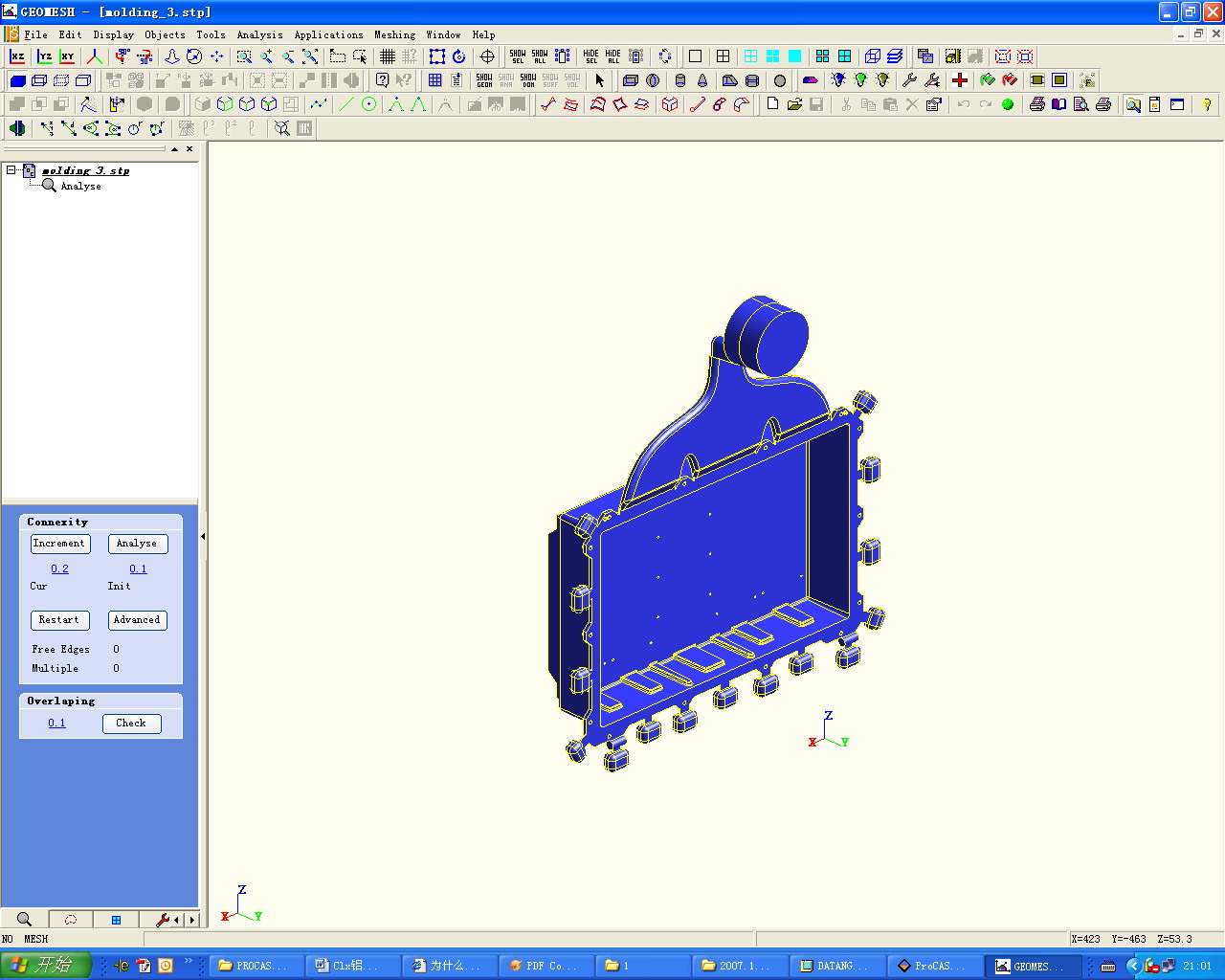Open the File menu
The width and height of the screenshot is (1225, 980).
[35, 34]
